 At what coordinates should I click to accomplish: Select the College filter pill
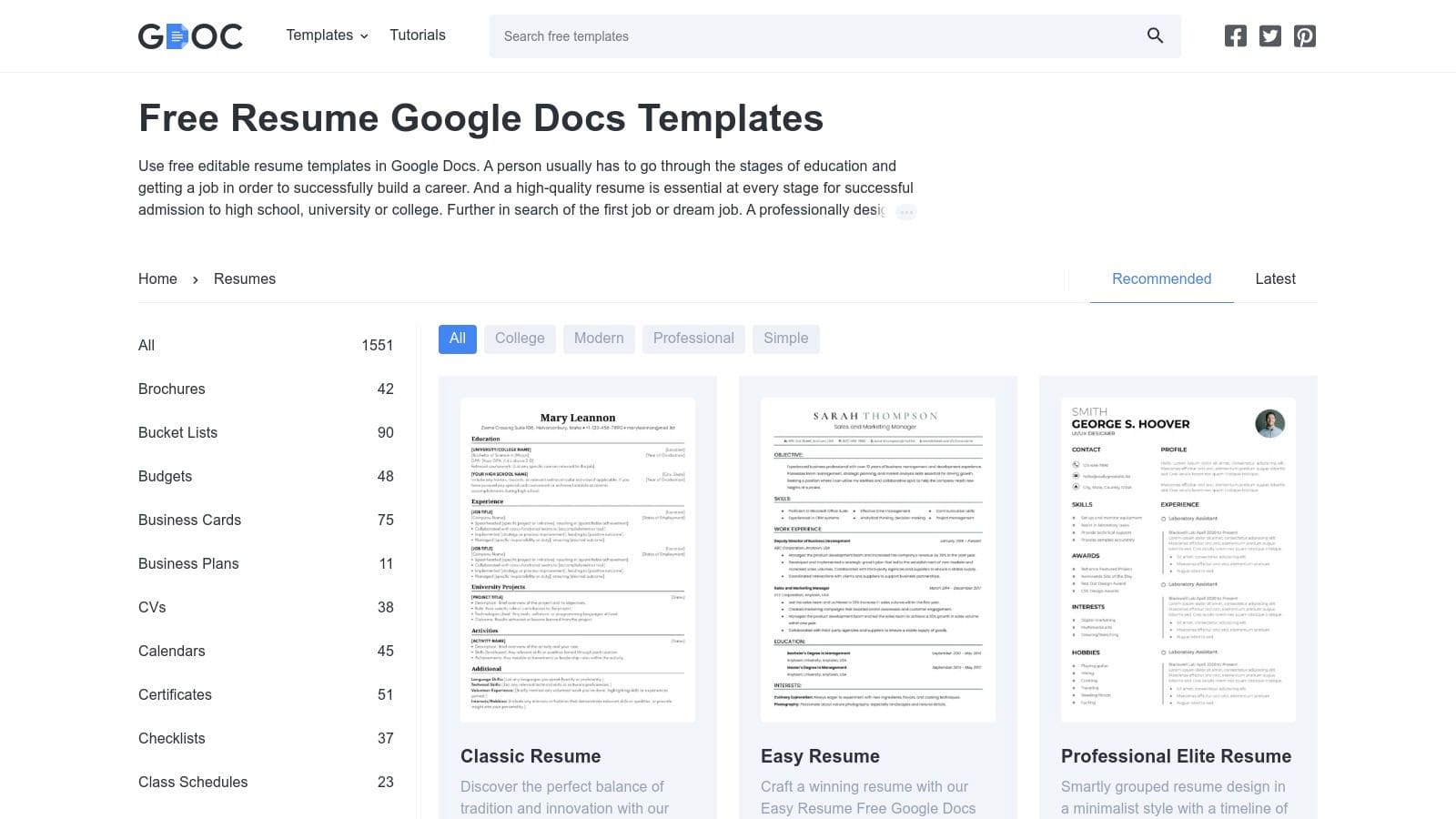(x=520, y=338)
